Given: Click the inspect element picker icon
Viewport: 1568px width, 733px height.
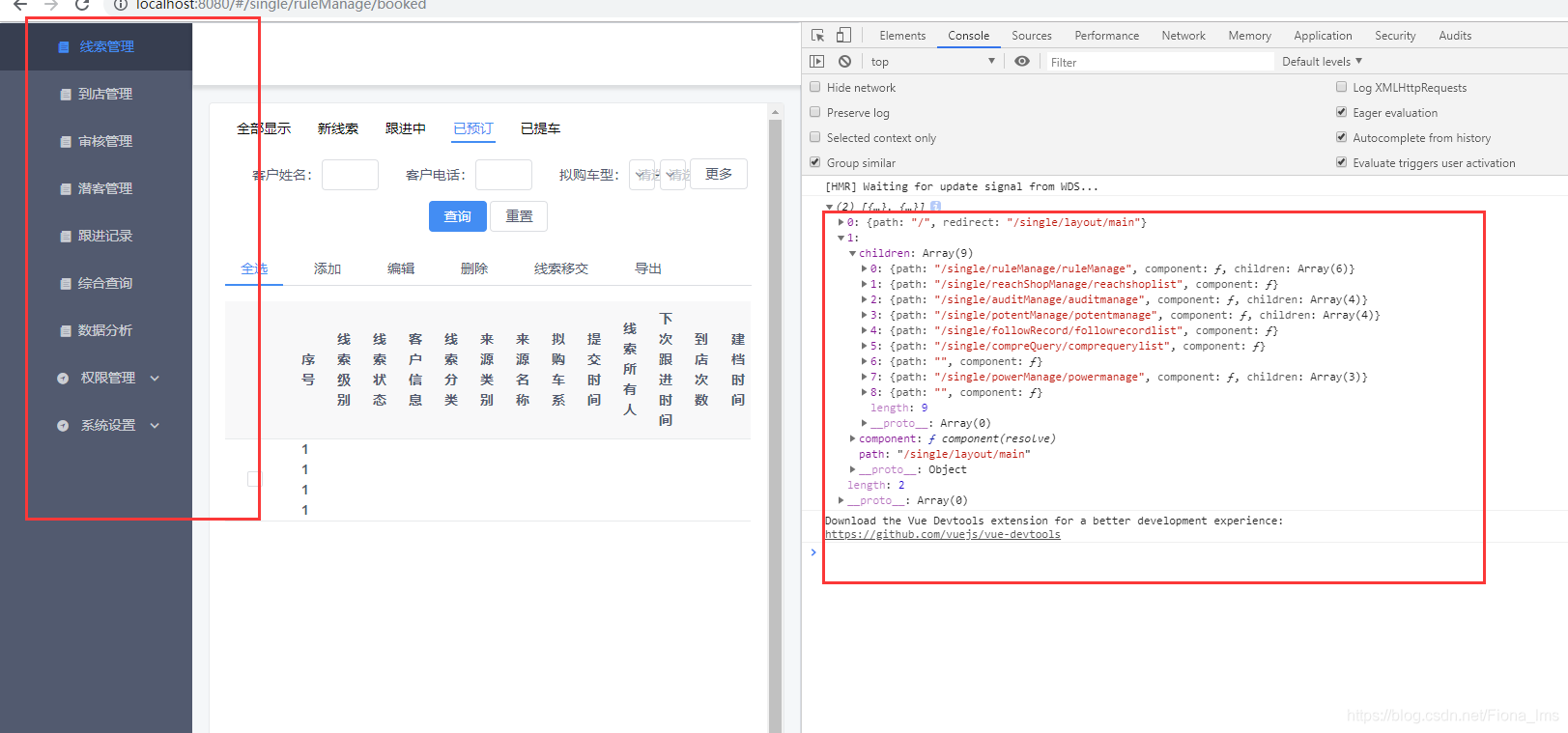Looking at the screenshot, I should 818,36.
